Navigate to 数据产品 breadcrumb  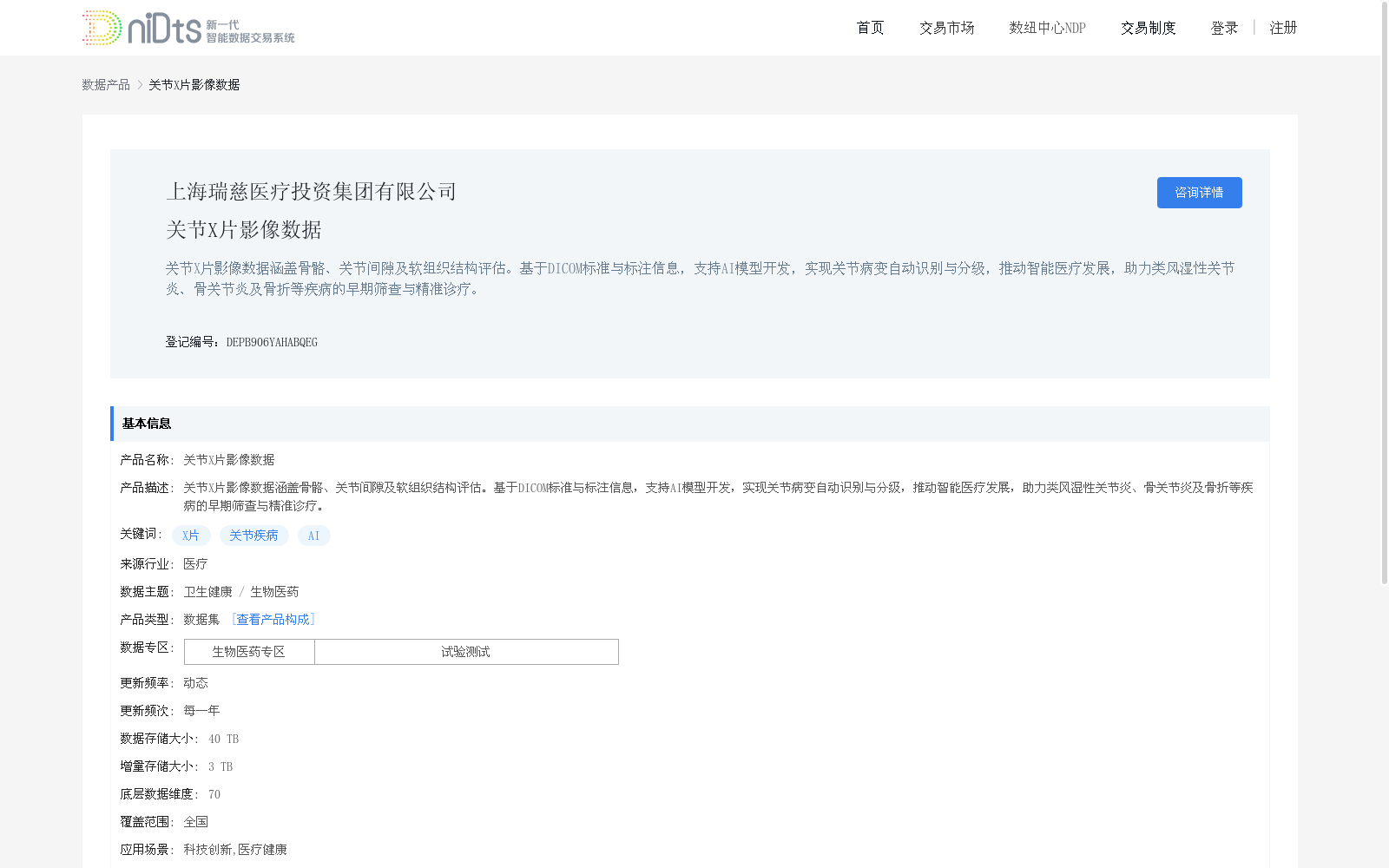tap(106, 84)
